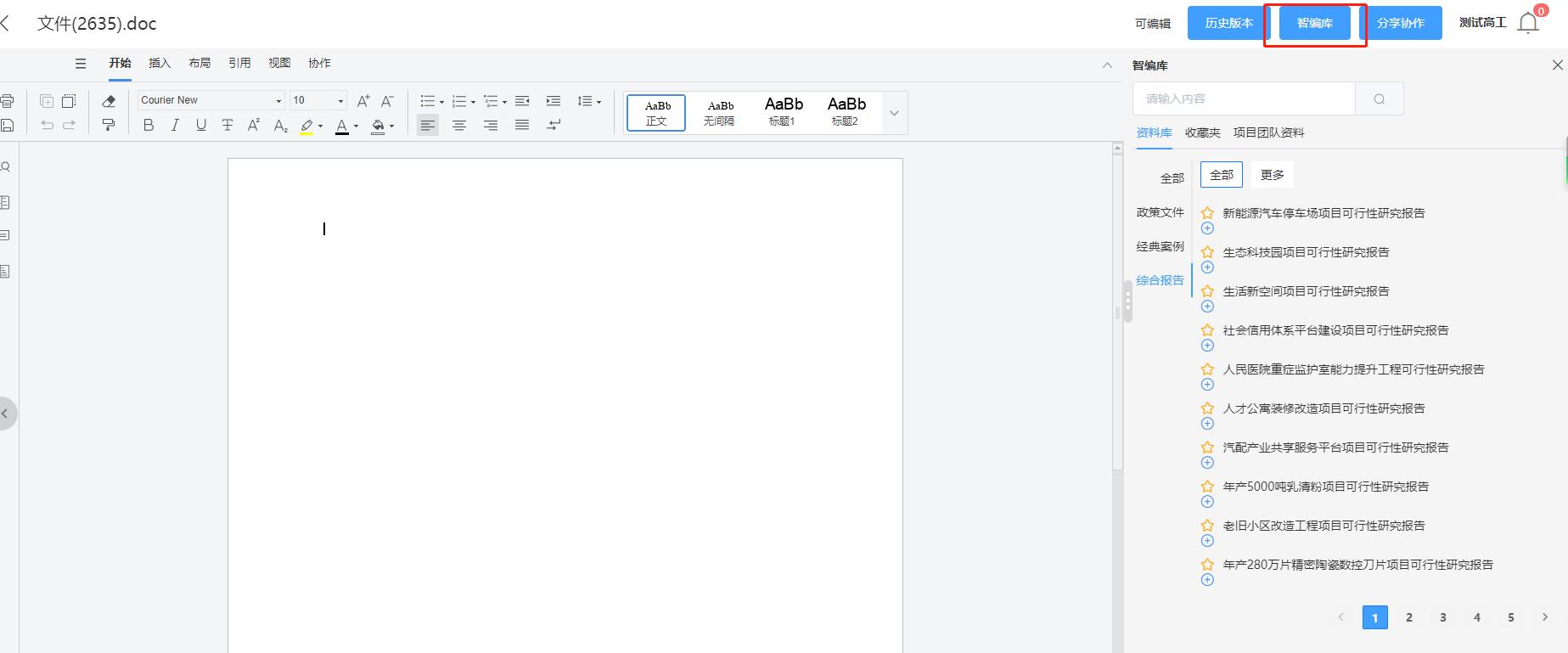Click the select-all icon beside the copy icon

click(69, 101)
